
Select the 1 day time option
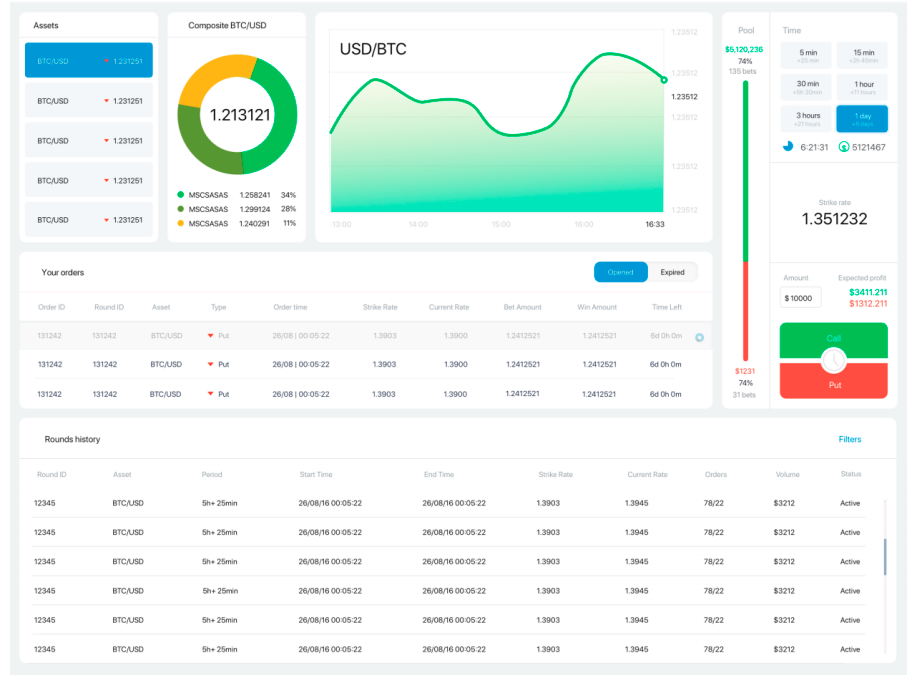(x=862, y=119)
